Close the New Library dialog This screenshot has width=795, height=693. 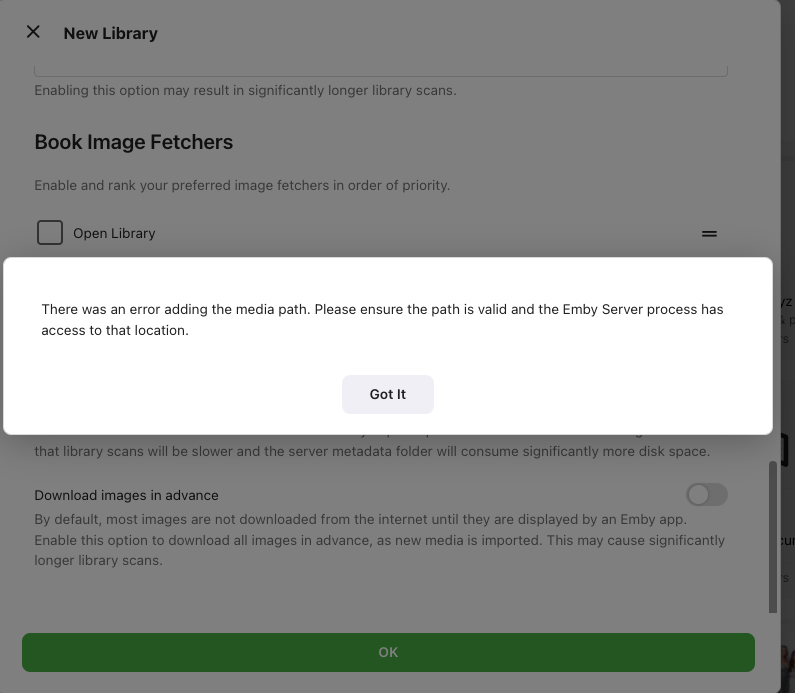point(33,32)
